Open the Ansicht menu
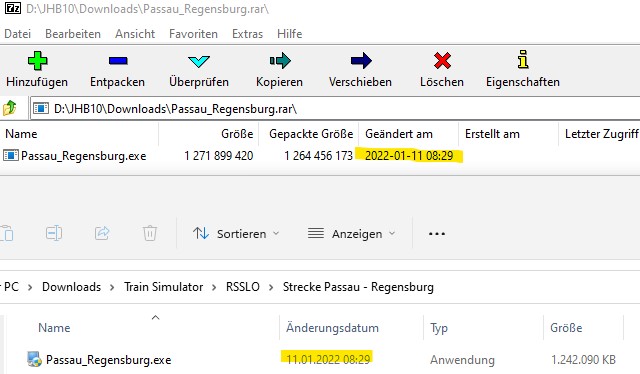The height and width of the screenshot is (374, 640). [135, 34]
